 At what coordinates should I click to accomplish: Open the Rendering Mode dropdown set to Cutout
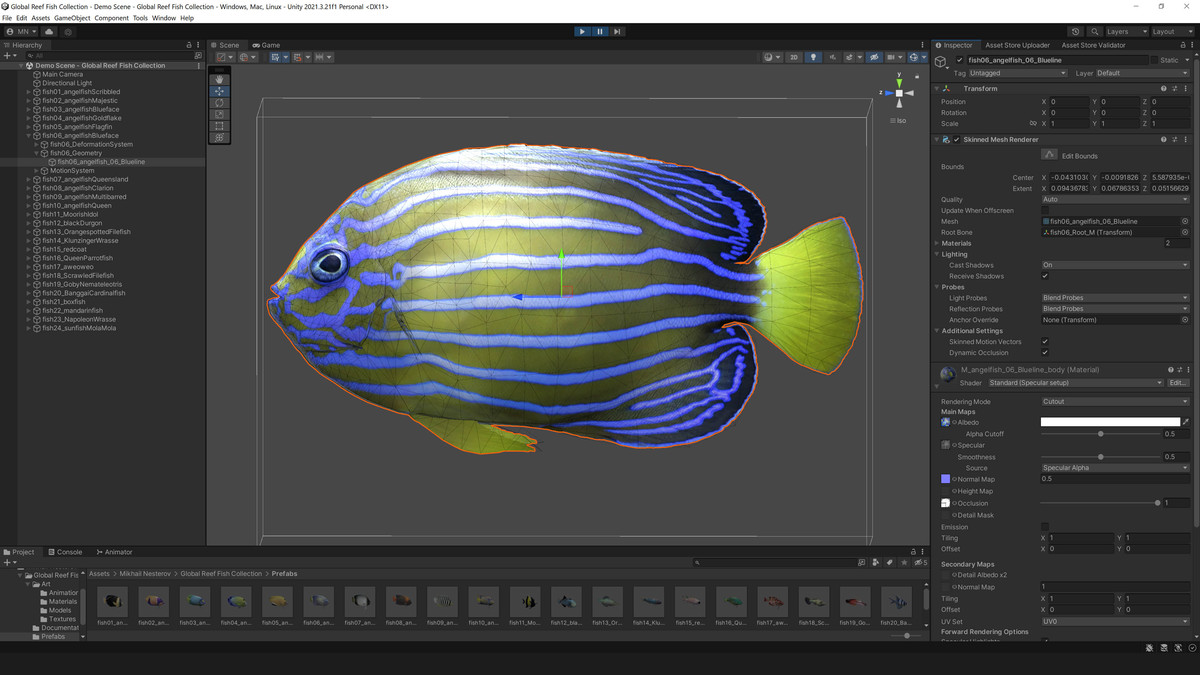(x=1113, y=401)
